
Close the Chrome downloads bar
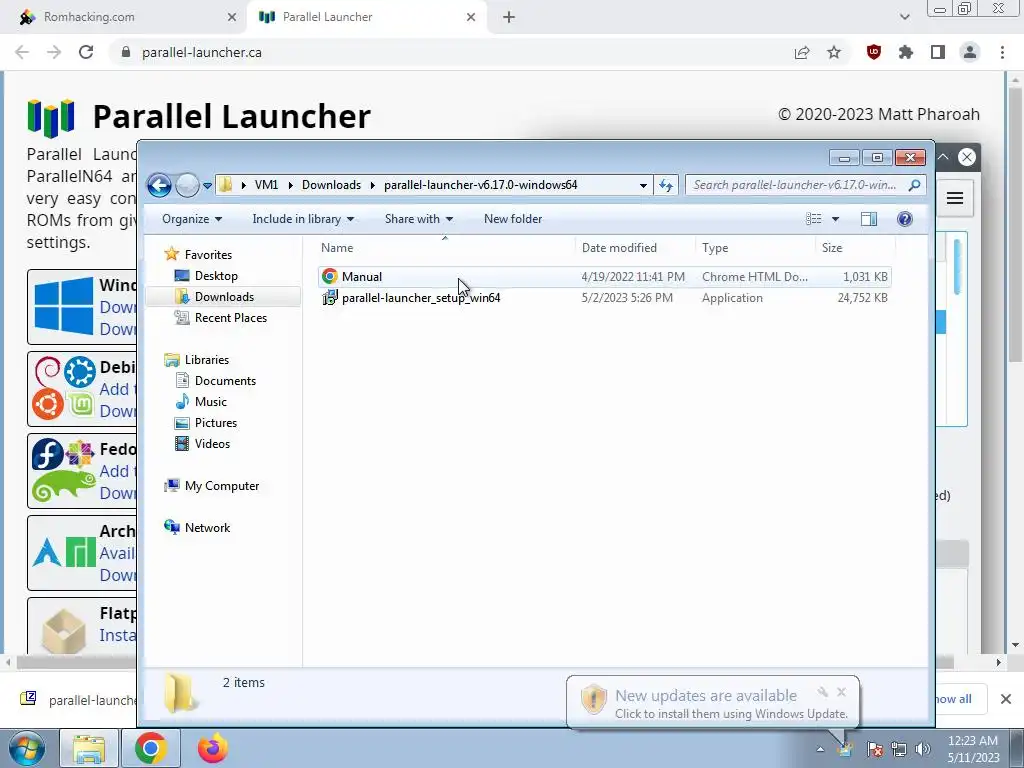click(1006, 699)
